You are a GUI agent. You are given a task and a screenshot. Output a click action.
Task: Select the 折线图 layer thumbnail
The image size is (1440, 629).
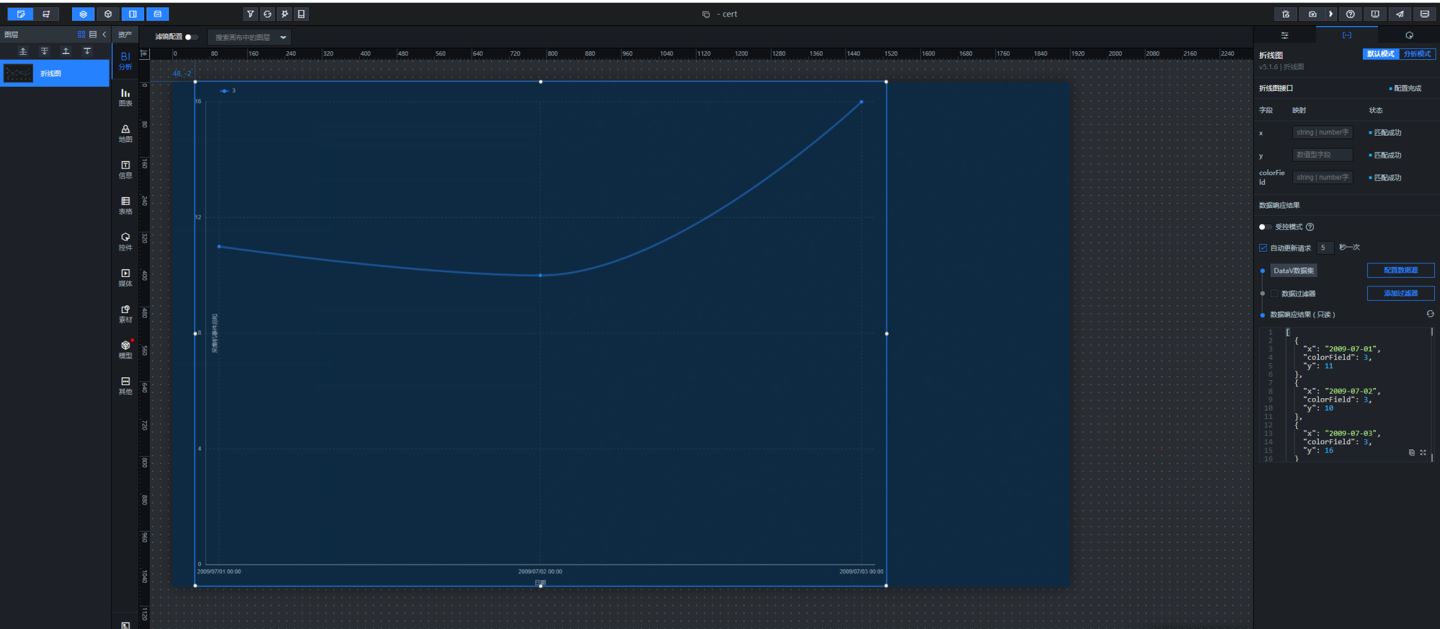click(x=18, y=73)
